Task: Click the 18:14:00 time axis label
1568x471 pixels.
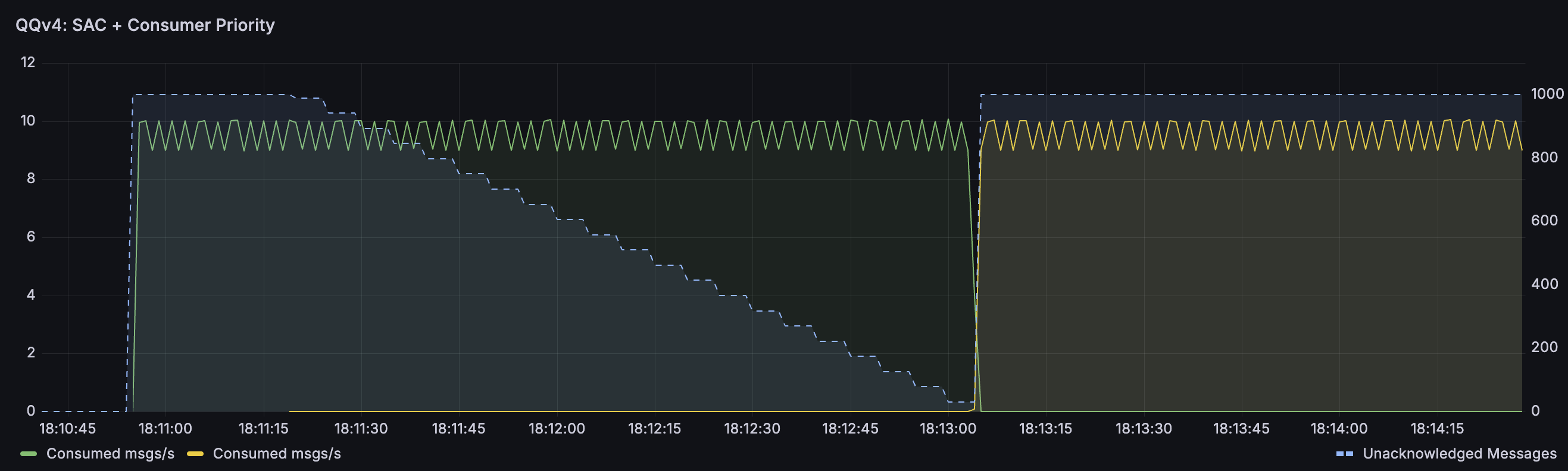Action: (x=1339, y=428)
